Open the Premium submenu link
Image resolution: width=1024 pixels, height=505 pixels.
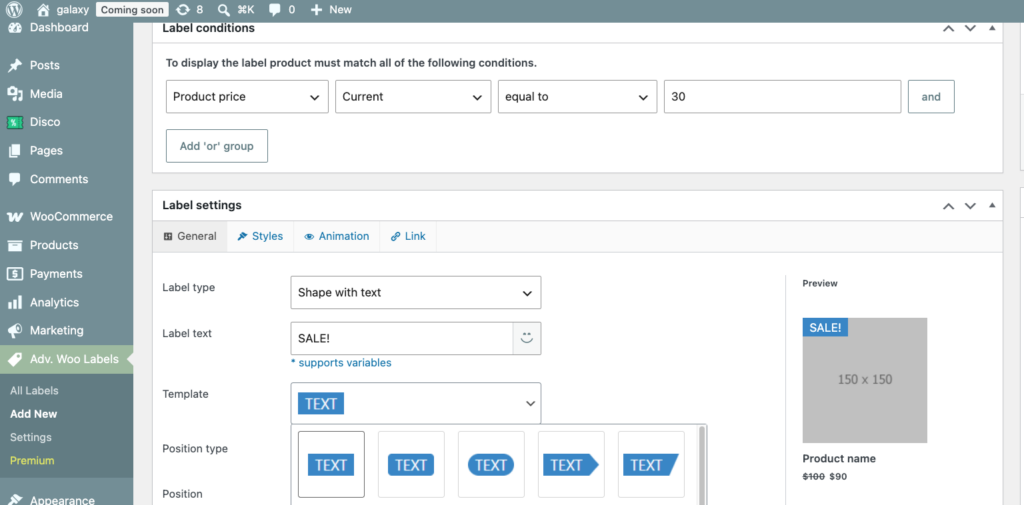(32, 461)
